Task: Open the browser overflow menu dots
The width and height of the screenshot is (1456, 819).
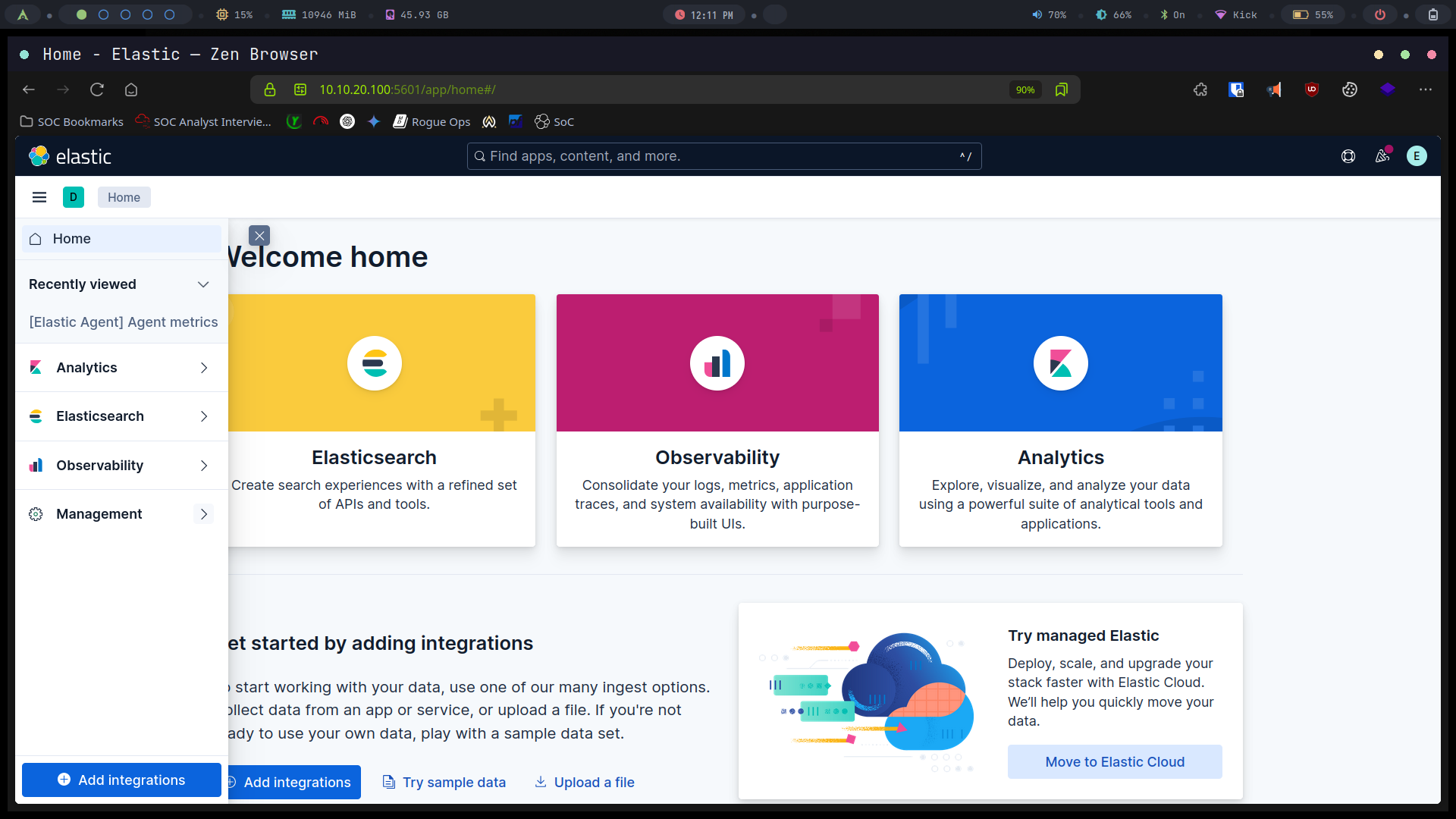Action: tap(1426, 89)
